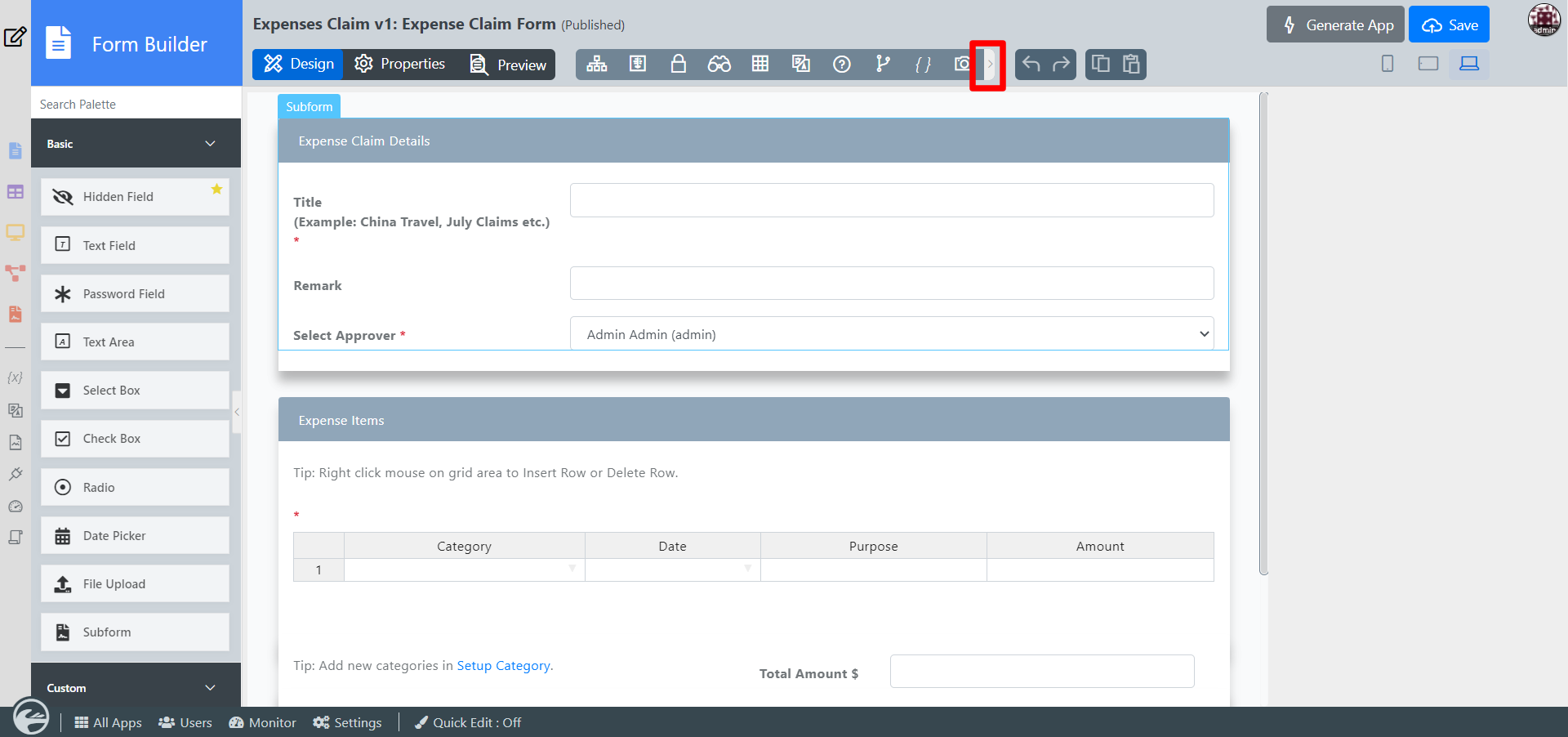Open the curly braces JSON definition icon
The width and height of the screenshot is (1568, 737).
click(x=924, y=64)
